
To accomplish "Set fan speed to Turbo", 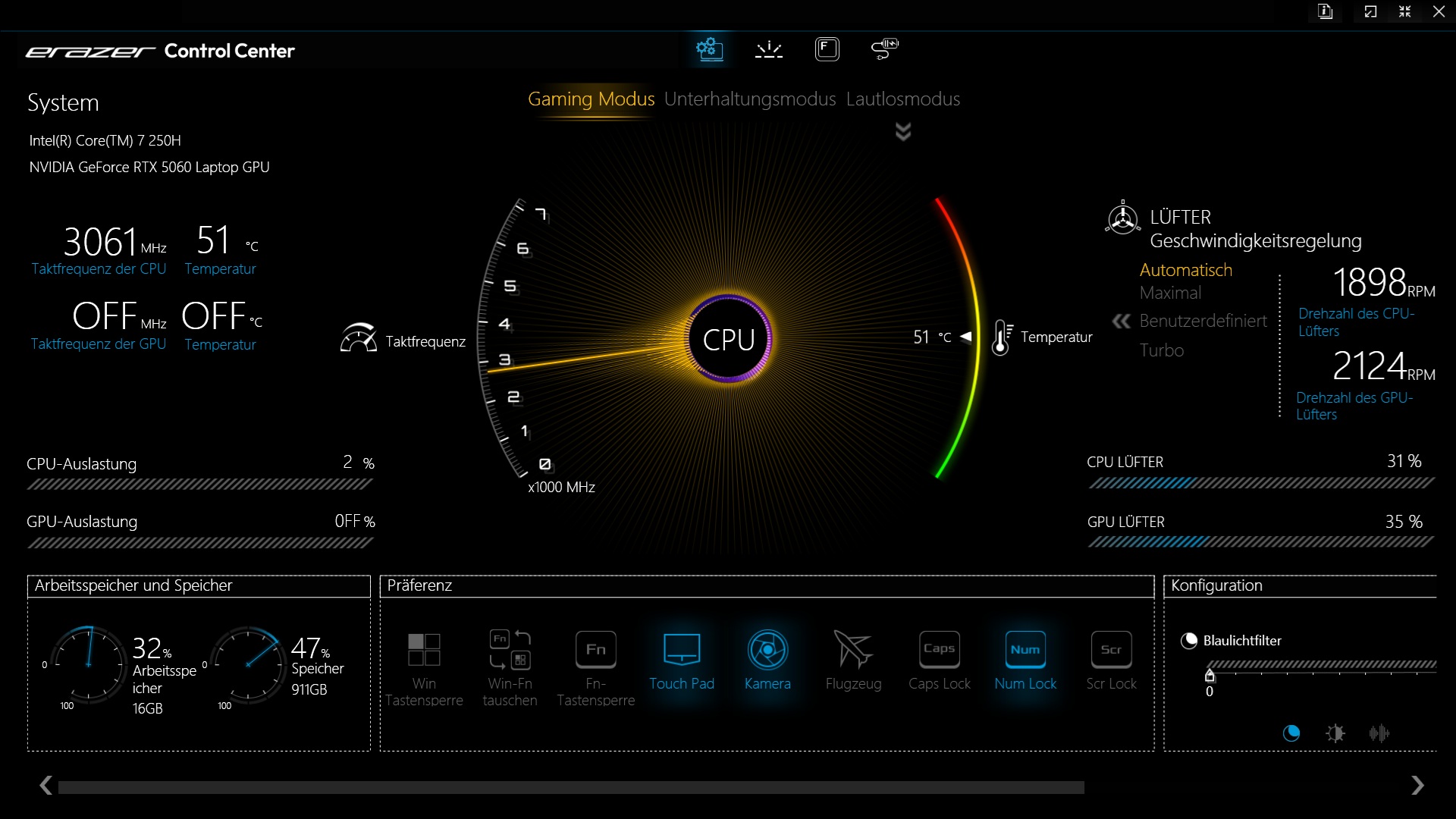I will [x=1161, y=350].
